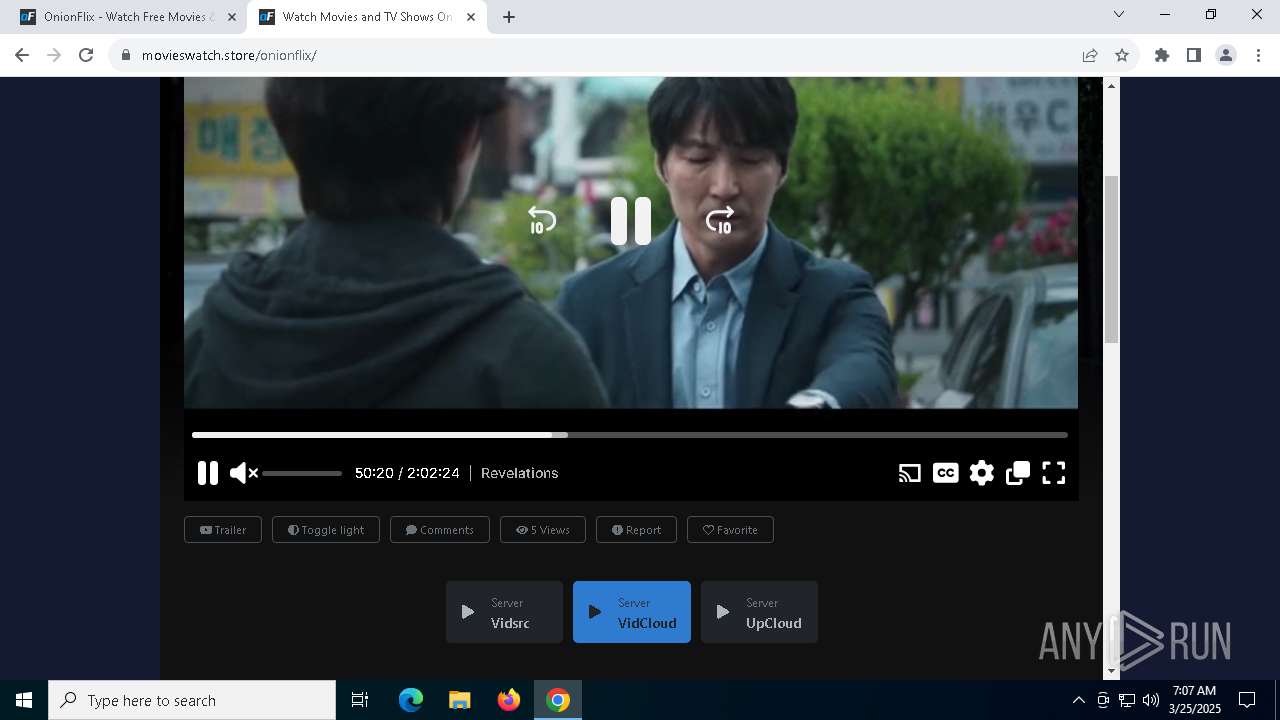1280x720 pixels.
Task: Switch to Vidsrc server
Action: point(504,612)
